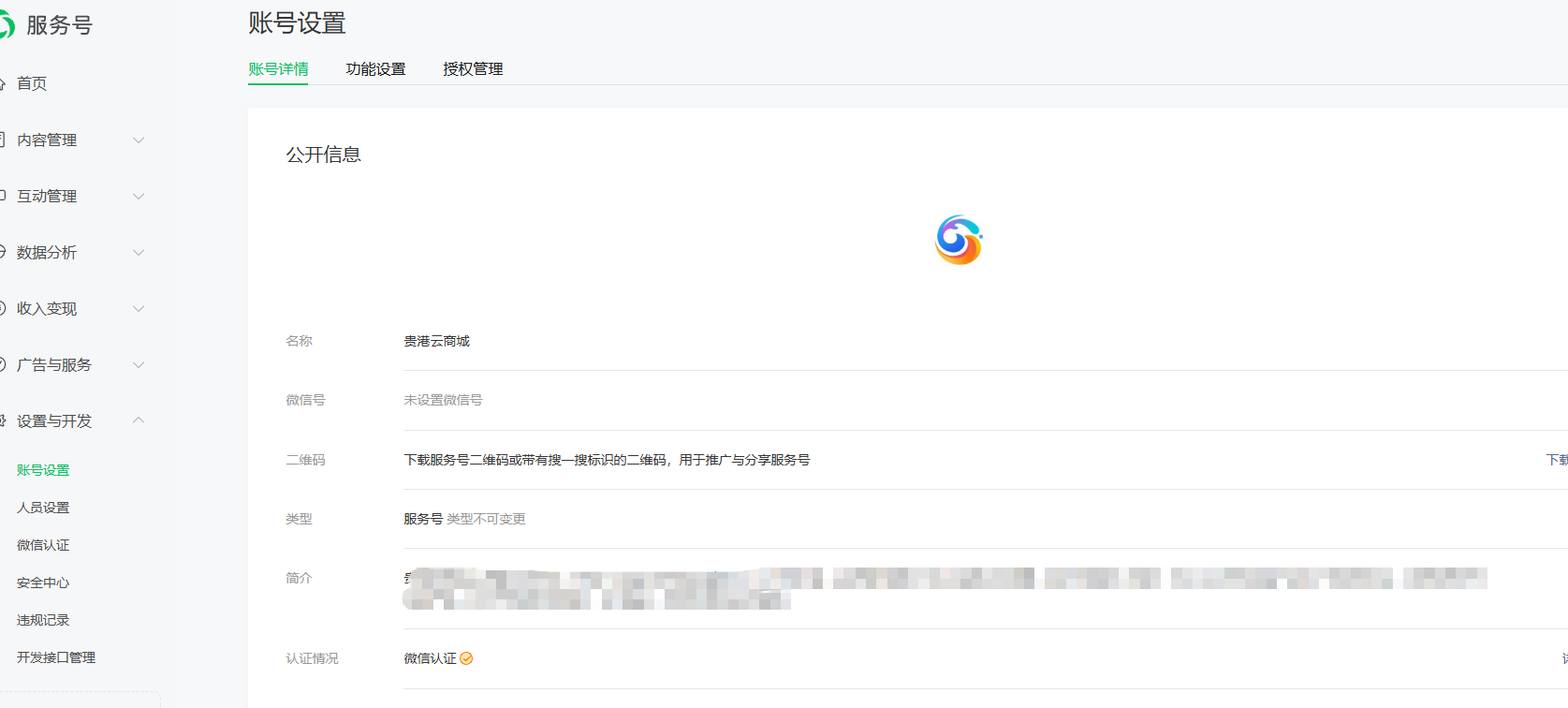This screenshot has width=1568, height=708.
Task: Select 安全中心 submenu item
Action: 43,583
